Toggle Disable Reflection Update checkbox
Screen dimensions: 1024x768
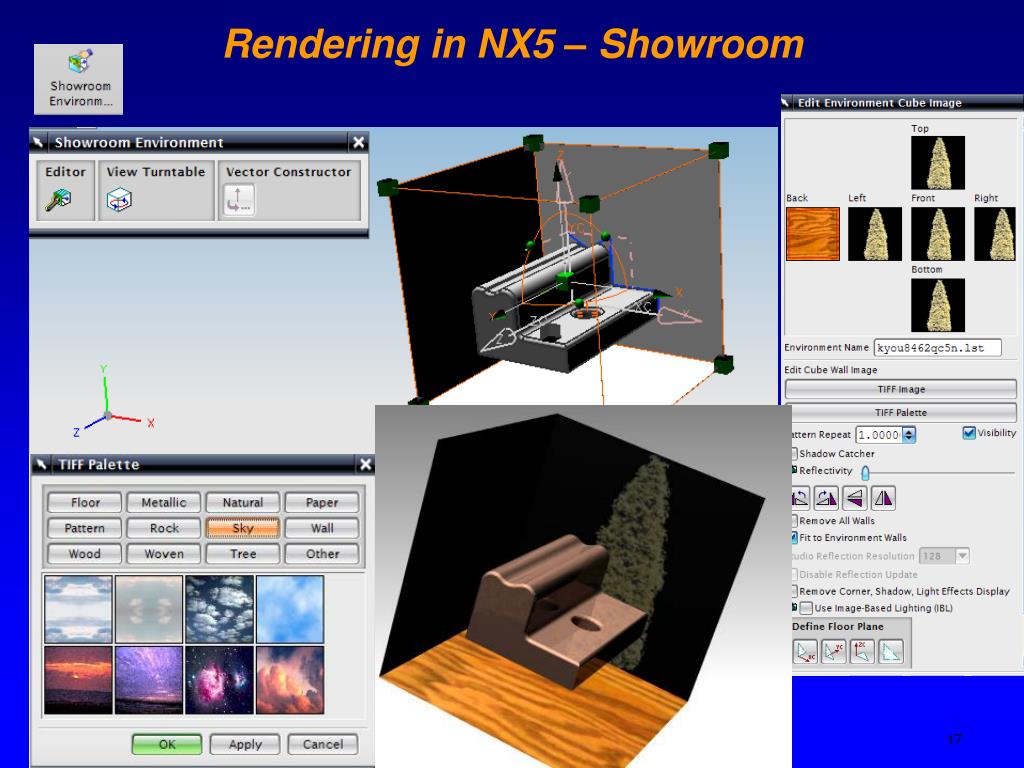(794, 574)
